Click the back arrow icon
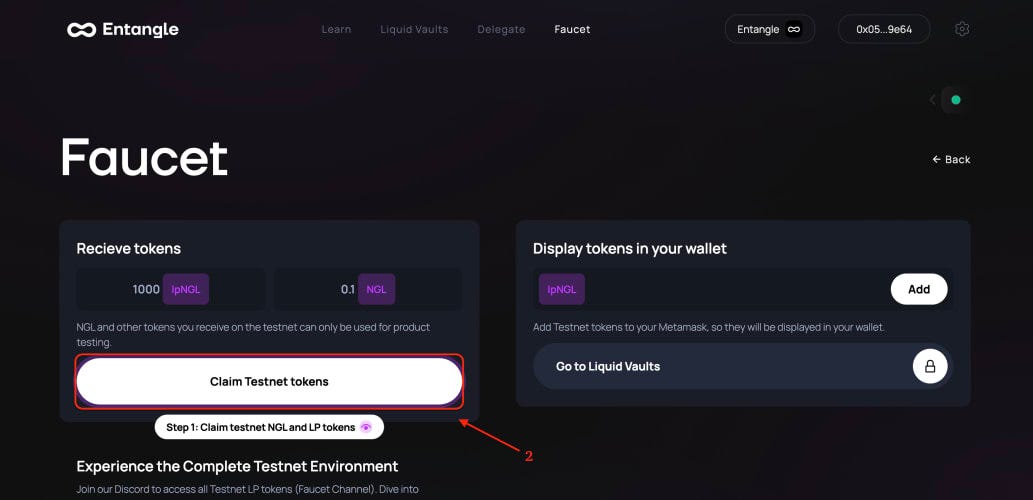Image resolution: width=1033 pixels, height=500 pixels. 936,159
